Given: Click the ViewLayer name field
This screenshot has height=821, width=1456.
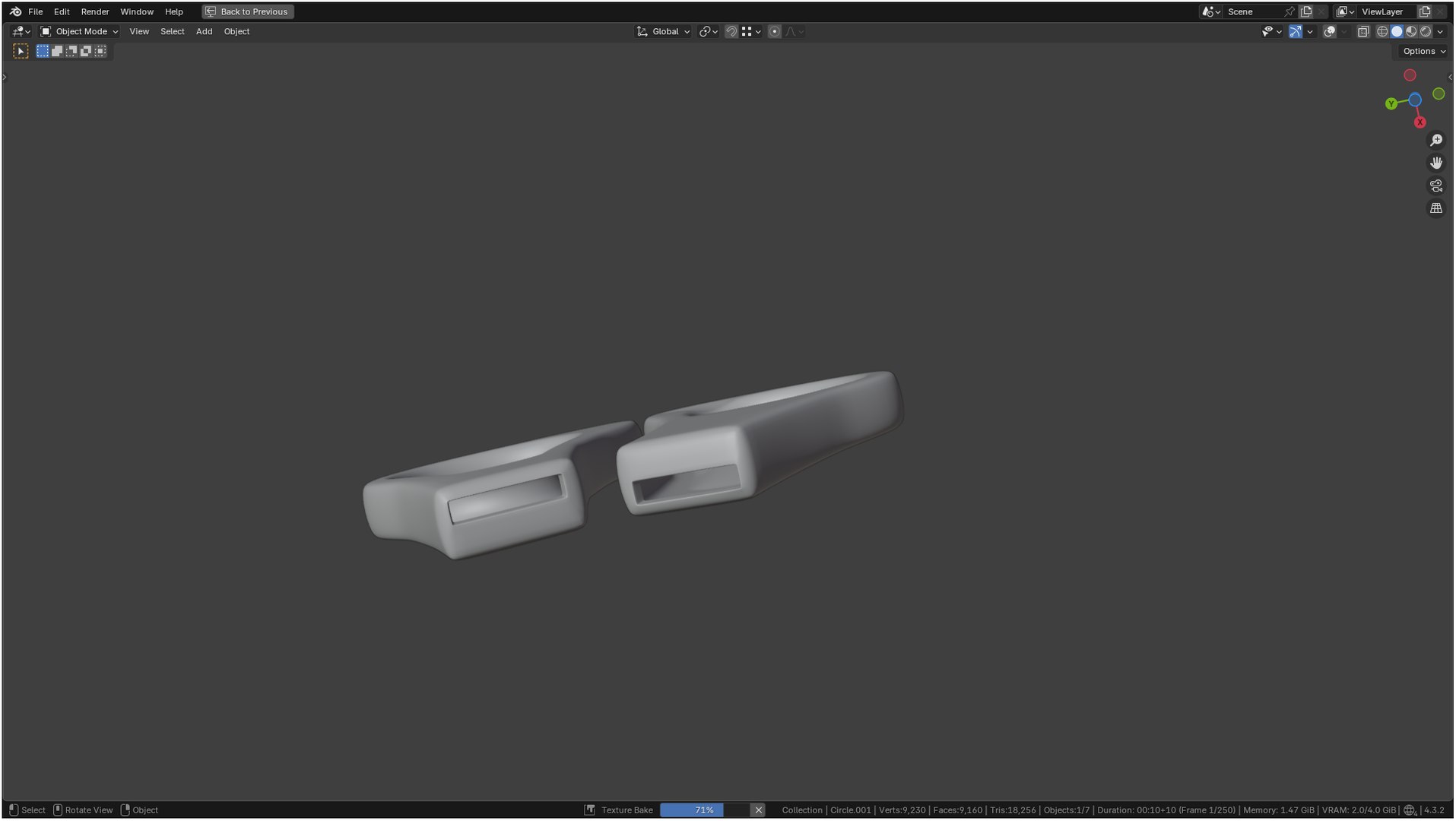Looking at the screenshot, I should pos(1388,11).
